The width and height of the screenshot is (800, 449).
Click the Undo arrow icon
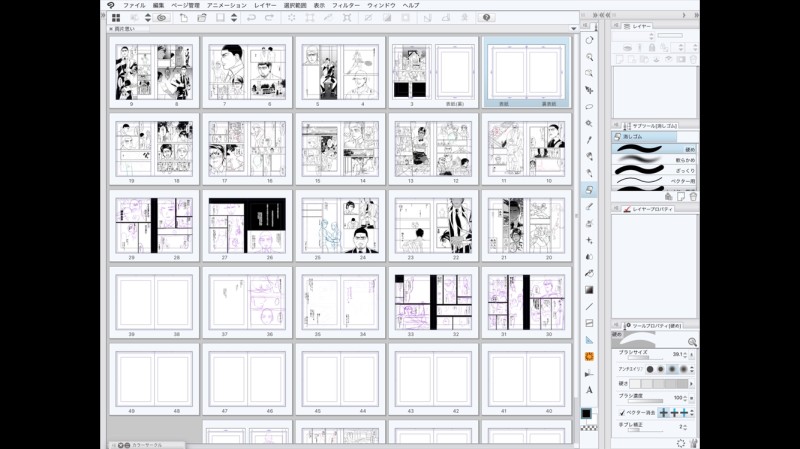click(251, 17)
